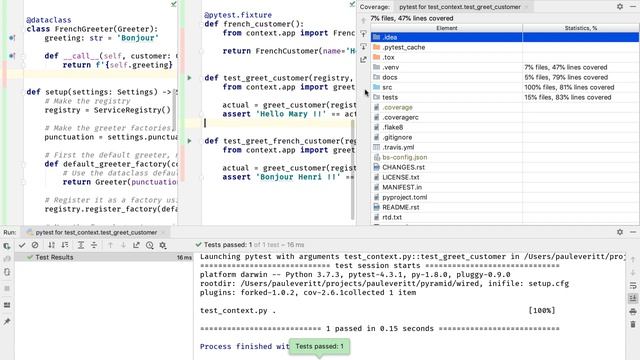Click the Stop process square icon

coord(7,289)
